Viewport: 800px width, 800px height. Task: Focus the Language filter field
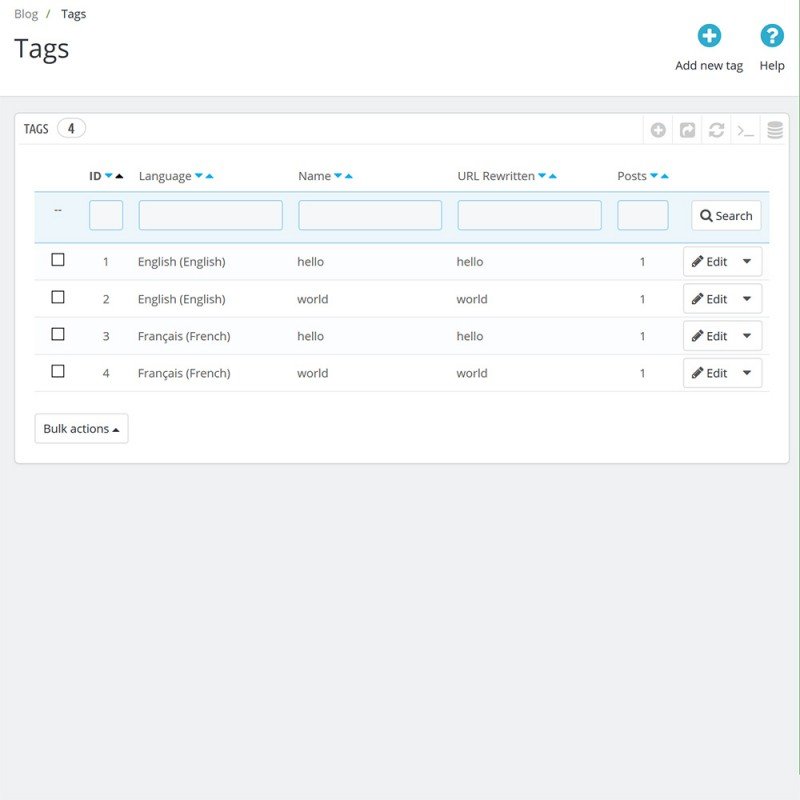[211, 215]
